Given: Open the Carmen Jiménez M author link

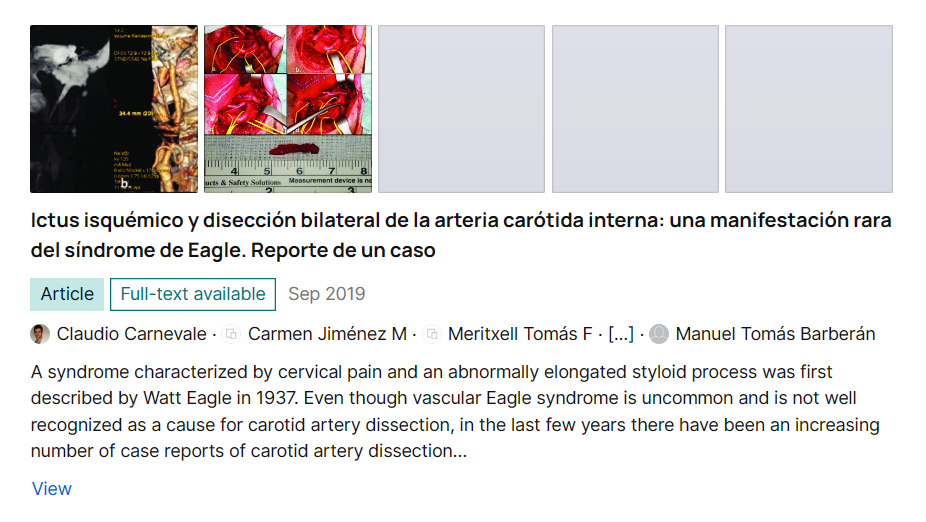Looking at the screenshot, I should 327,334.
